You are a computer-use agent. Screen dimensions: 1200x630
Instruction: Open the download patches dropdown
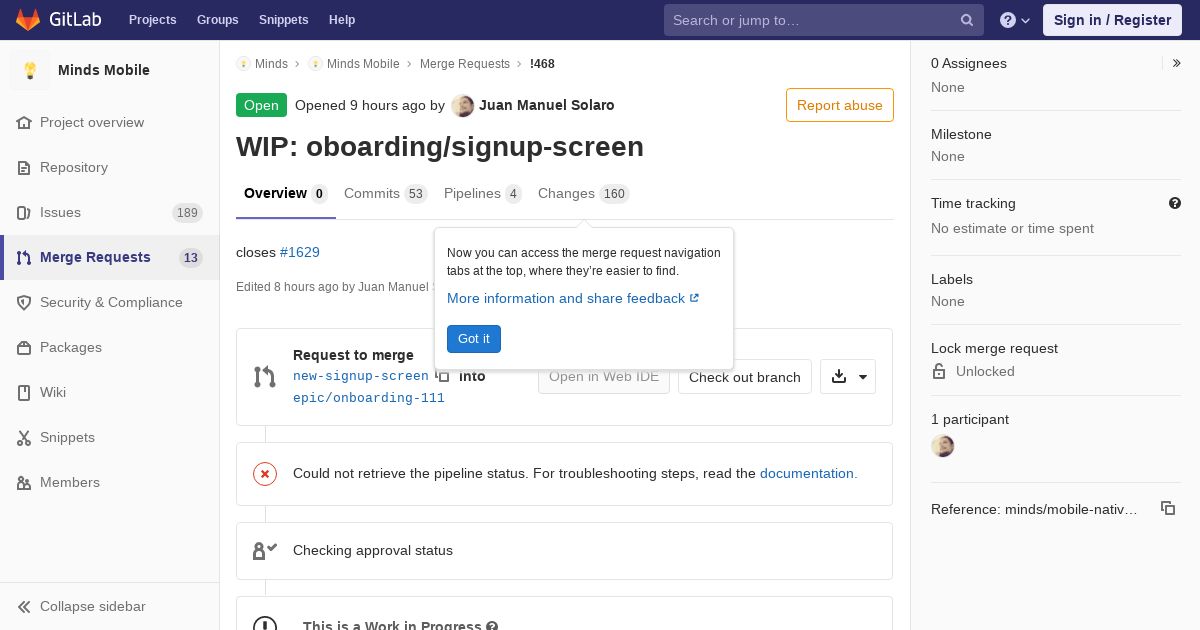(848, 377)
